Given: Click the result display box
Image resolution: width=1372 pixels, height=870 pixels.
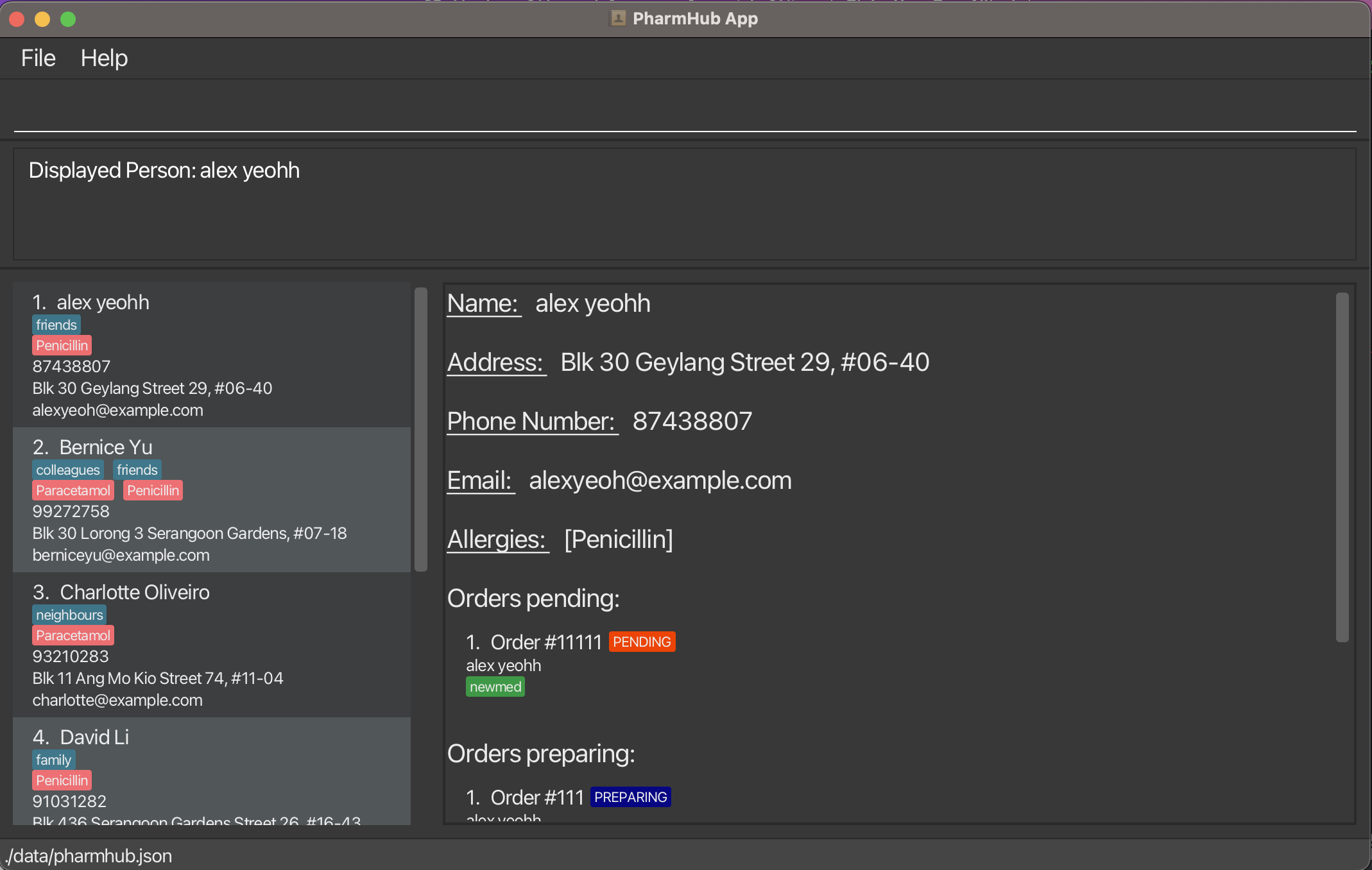Looking at the screenshot, I should tap(684, 204).
